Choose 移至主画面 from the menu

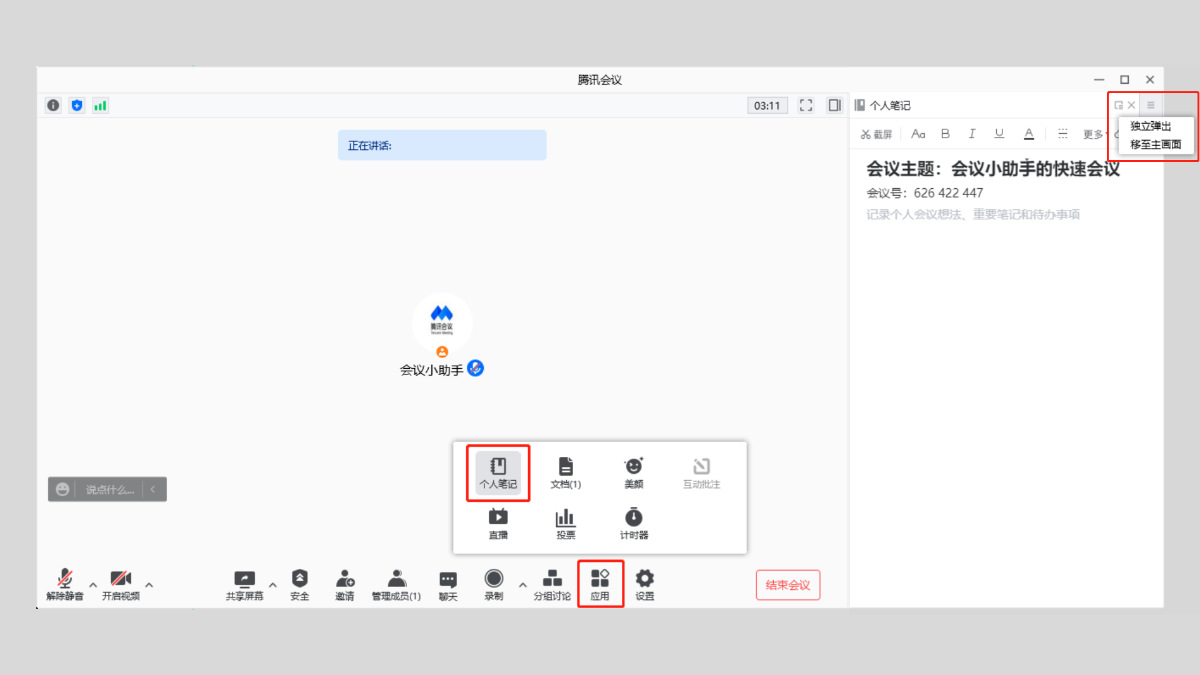click(x=1156, y=144)
